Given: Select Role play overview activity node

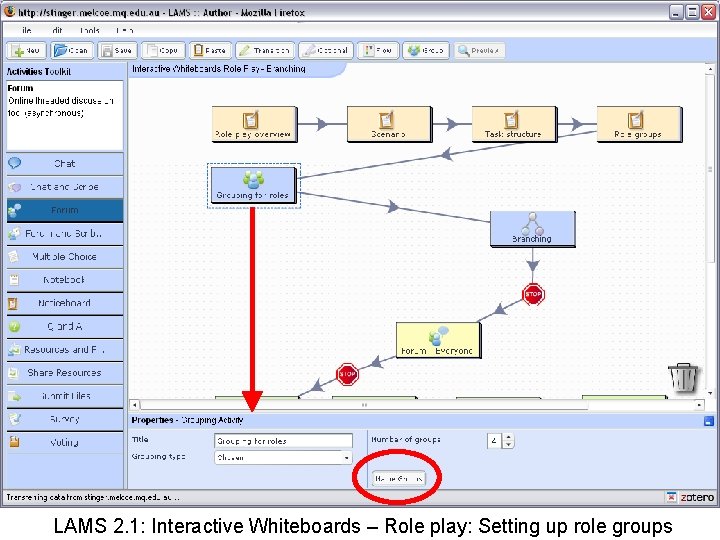Looking at the screenshot, I should [x=254, y=124].
